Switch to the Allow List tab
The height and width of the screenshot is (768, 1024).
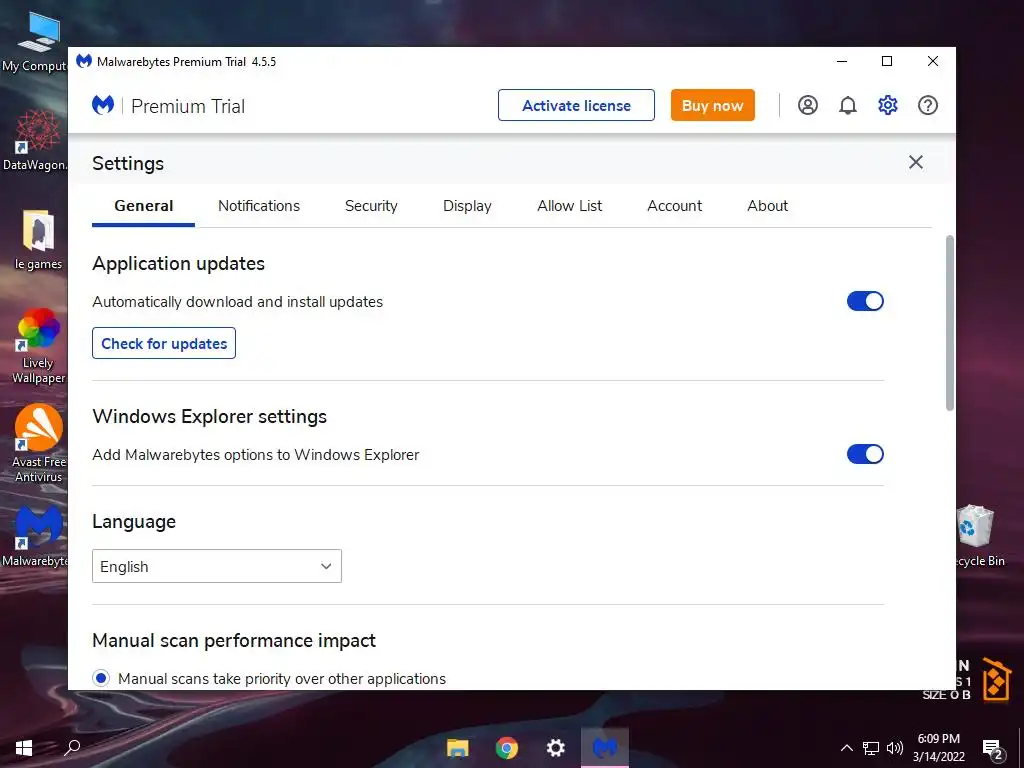(x=569, y=206)
